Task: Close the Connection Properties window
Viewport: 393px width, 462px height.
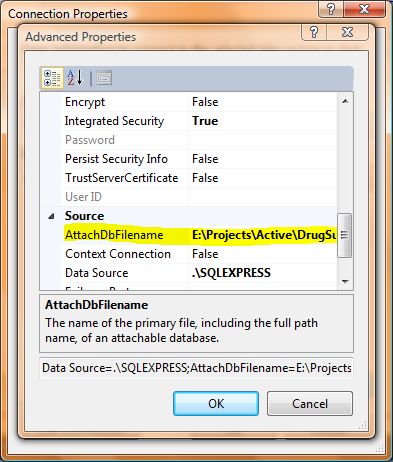Action: [x=364, y=9]
